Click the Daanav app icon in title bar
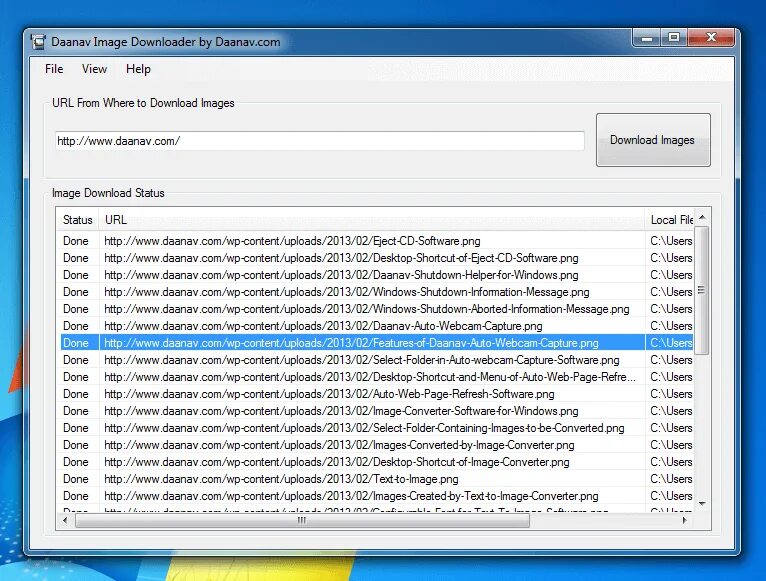 [x=38, y=42]
